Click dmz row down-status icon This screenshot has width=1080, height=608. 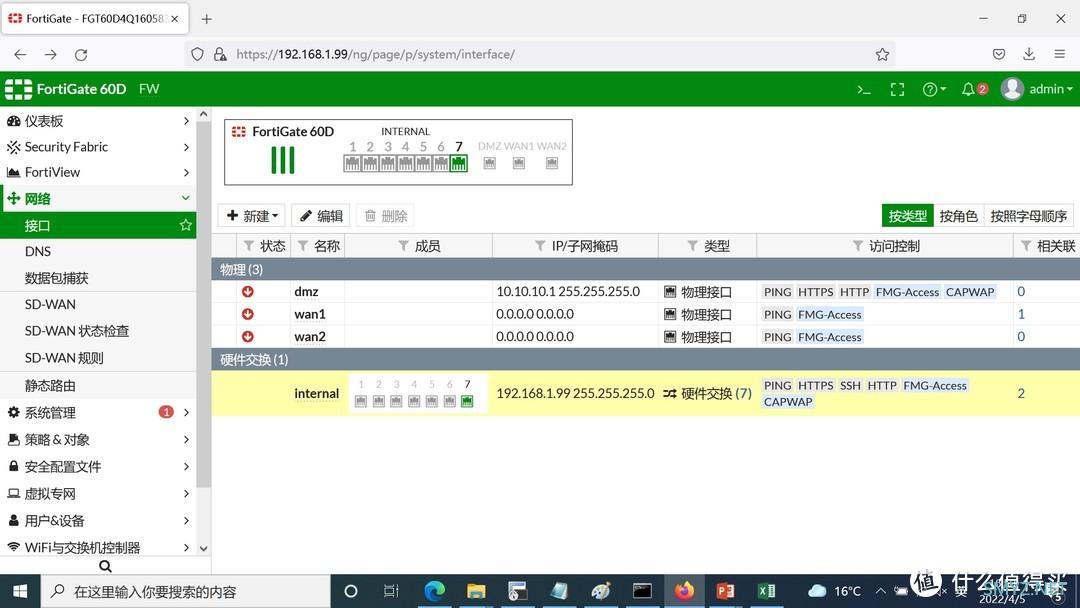pyautogui.click(x=247, y=291)
